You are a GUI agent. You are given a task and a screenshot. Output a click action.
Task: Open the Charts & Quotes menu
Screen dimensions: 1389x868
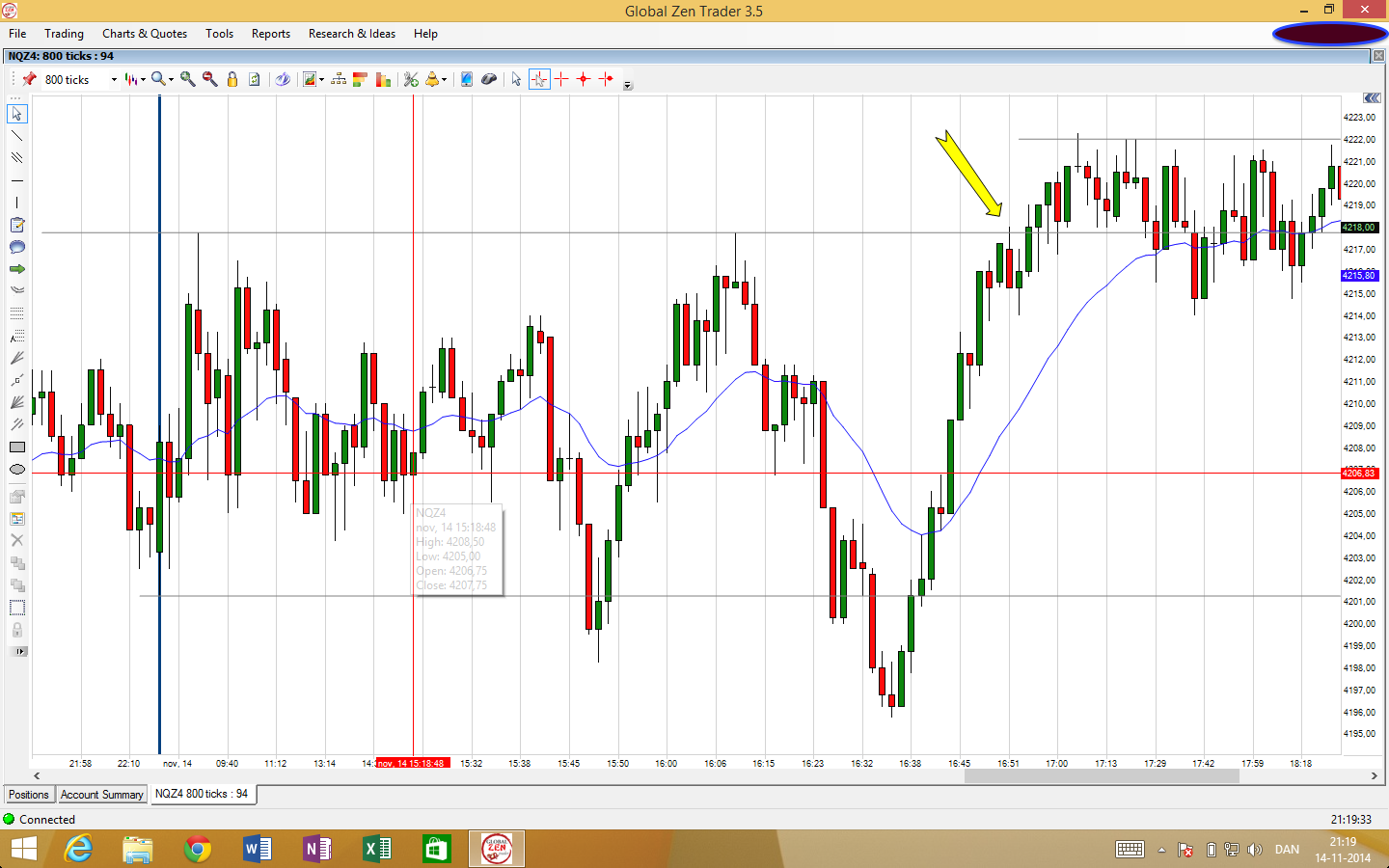point(145,34)
